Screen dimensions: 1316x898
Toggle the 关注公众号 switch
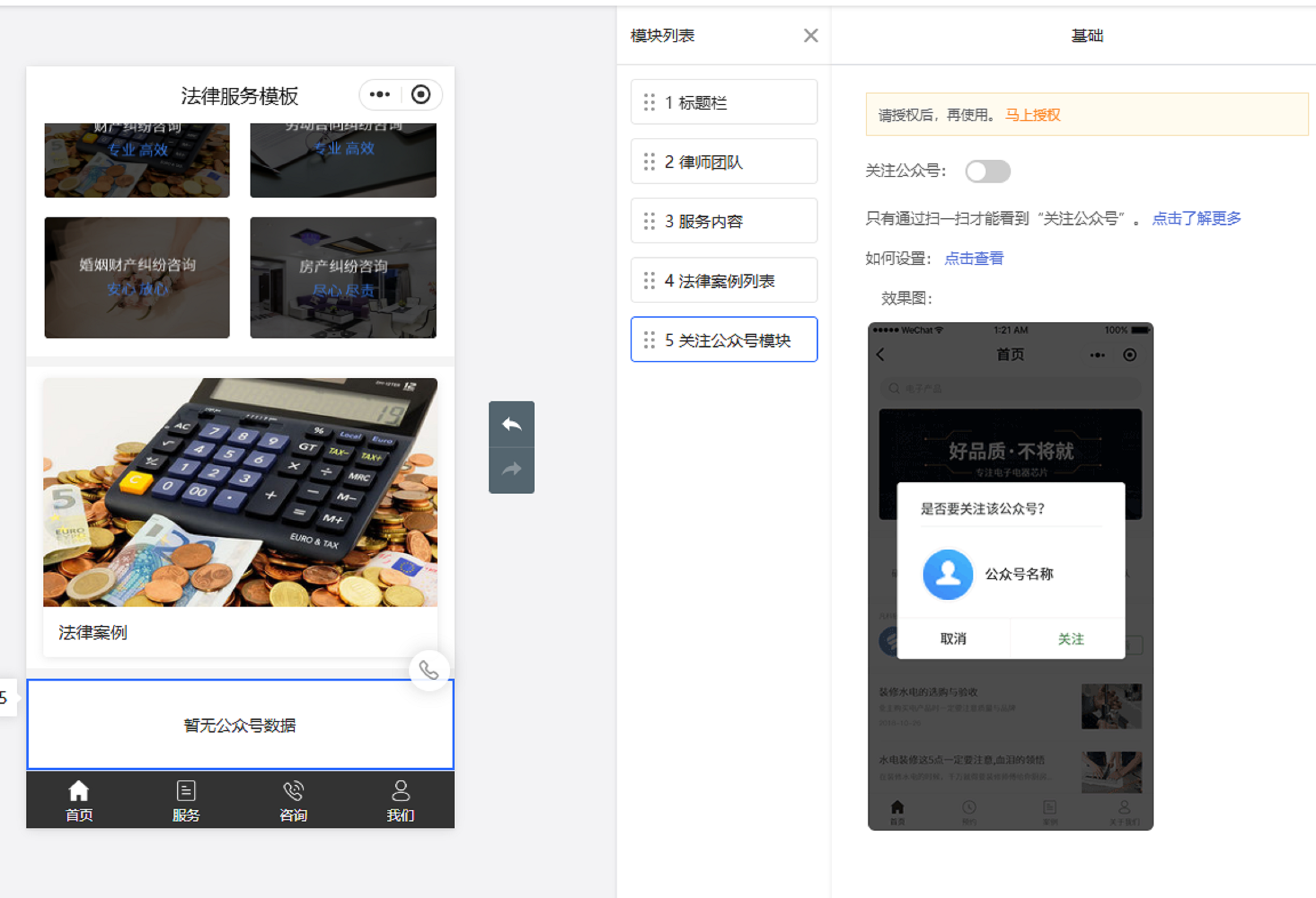(x=988, y=171)
